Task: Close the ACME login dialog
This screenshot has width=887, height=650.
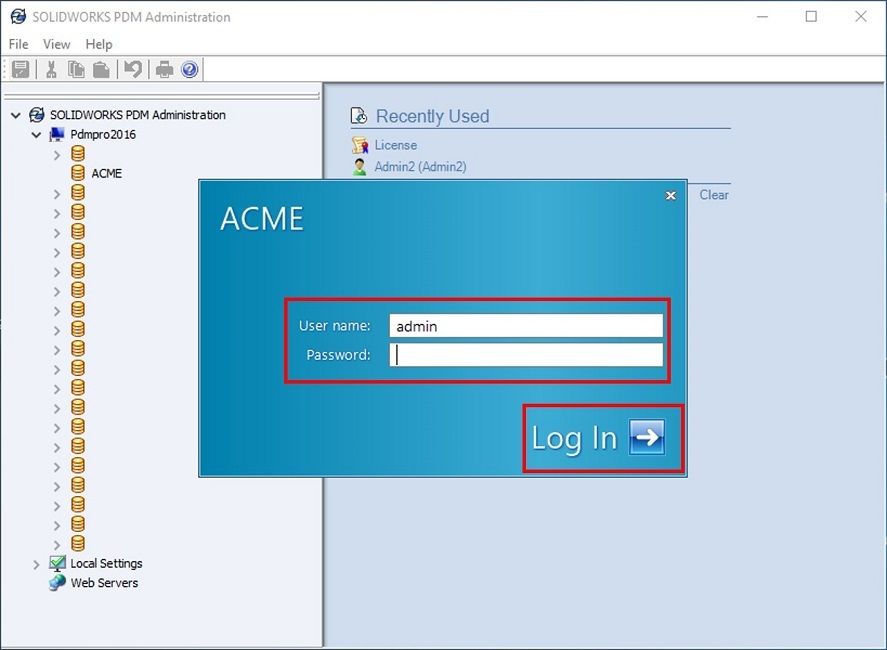Action: point(671,196)
